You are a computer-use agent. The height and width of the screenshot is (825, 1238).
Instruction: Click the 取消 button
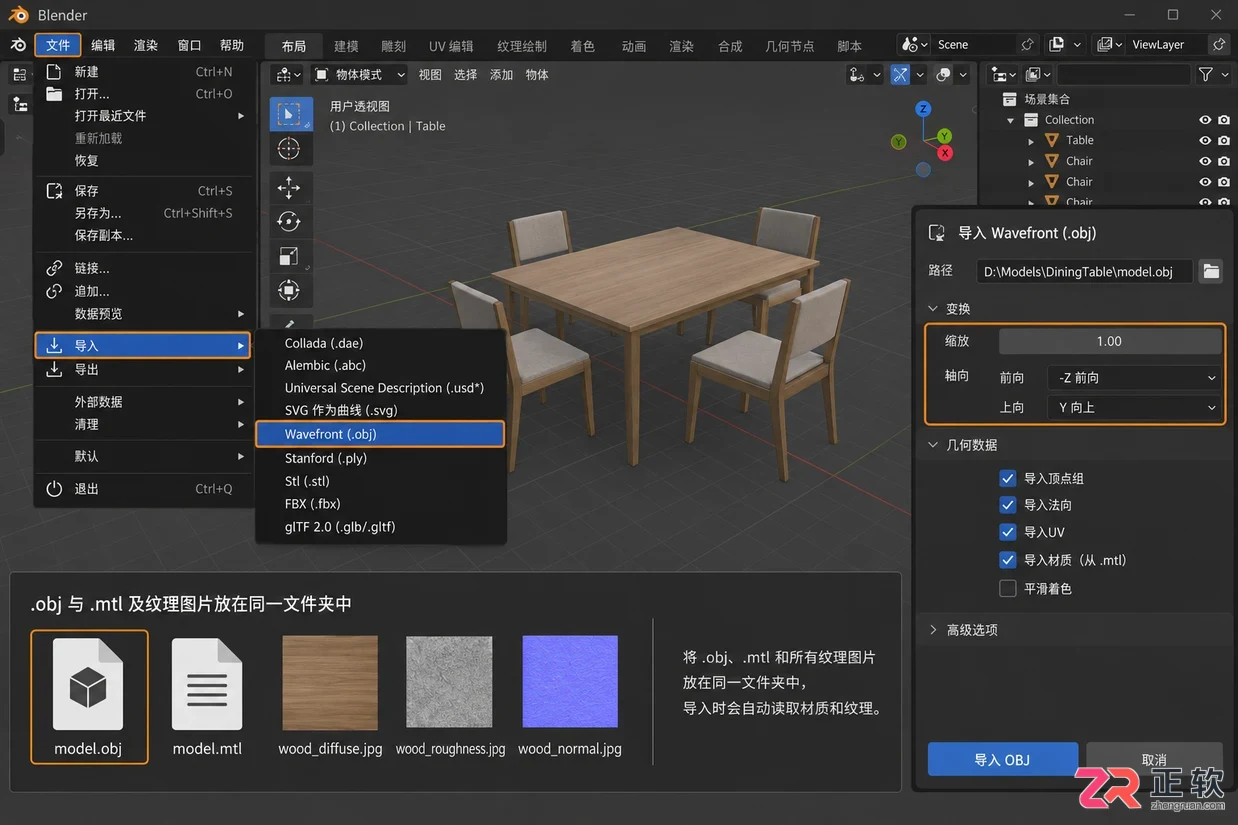1154,760
